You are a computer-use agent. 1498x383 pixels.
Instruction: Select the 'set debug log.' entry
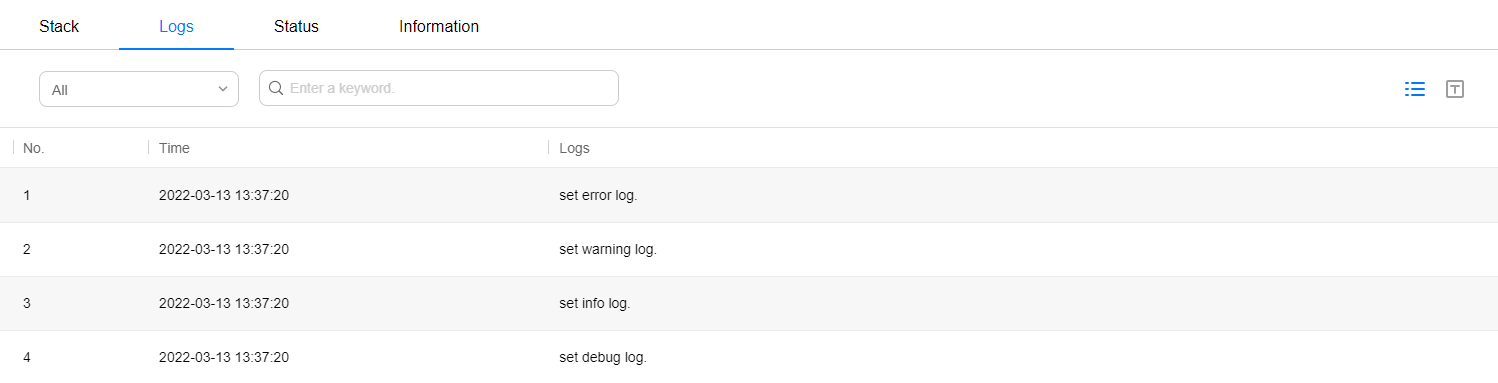[603, 357]
